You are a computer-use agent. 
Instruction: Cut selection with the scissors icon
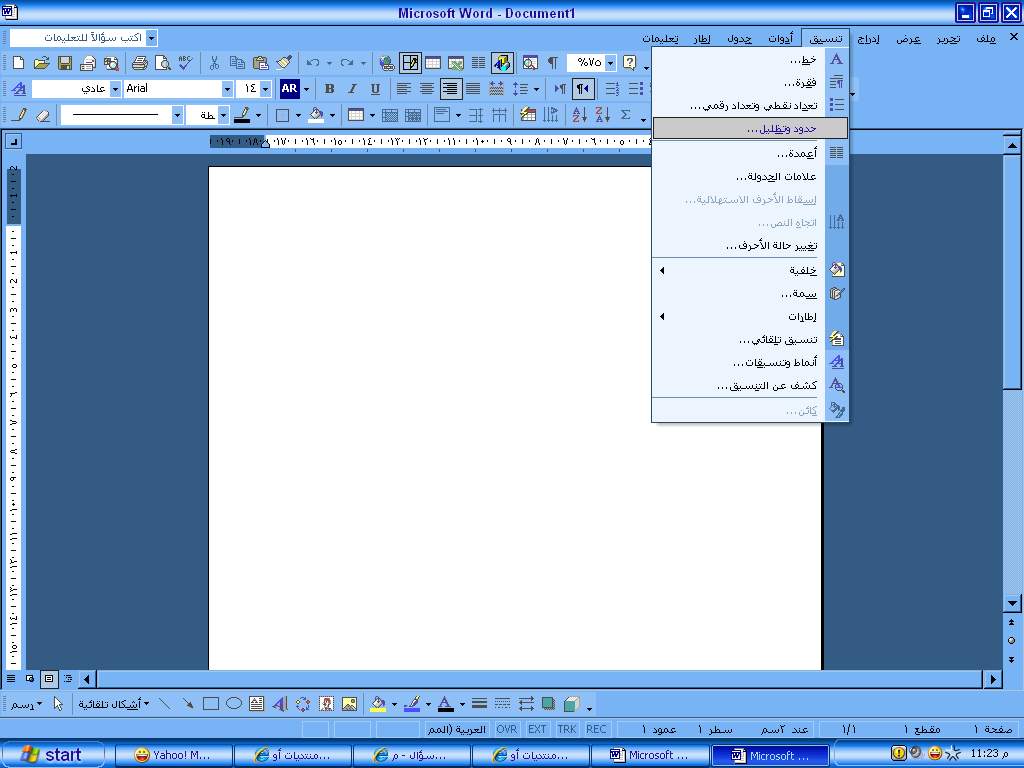pos(214,63)
